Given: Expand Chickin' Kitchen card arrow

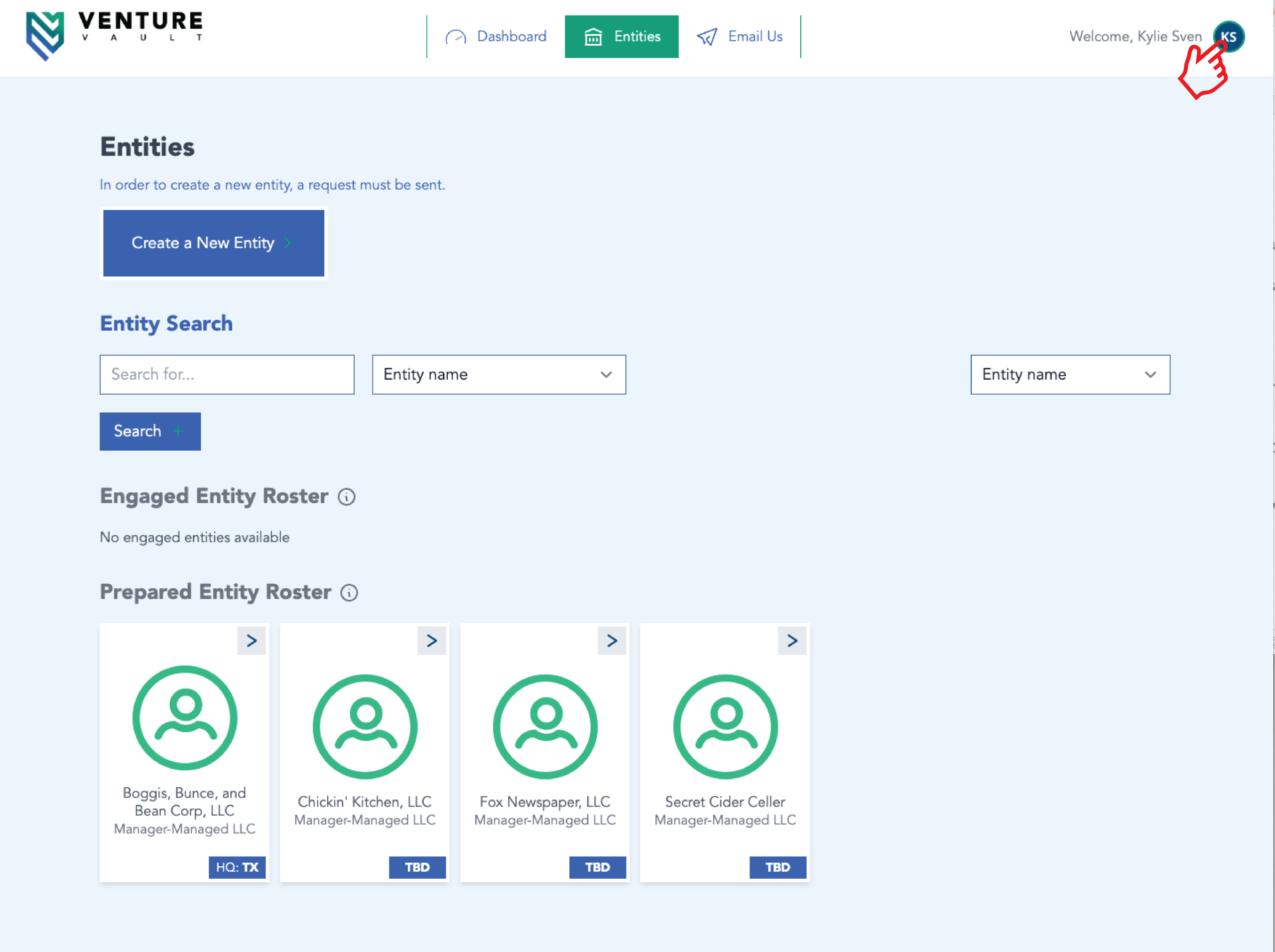Looking at the screenshot, I should [431, 640].
